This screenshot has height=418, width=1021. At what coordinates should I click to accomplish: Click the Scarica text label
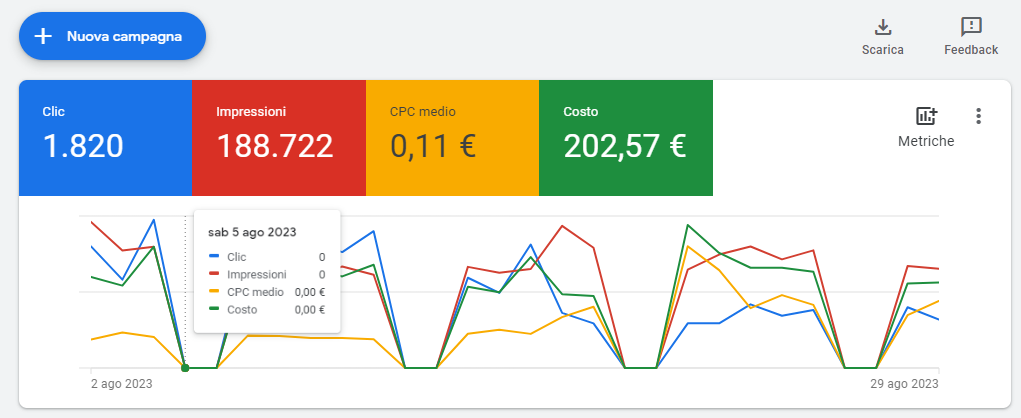[883, 50]
